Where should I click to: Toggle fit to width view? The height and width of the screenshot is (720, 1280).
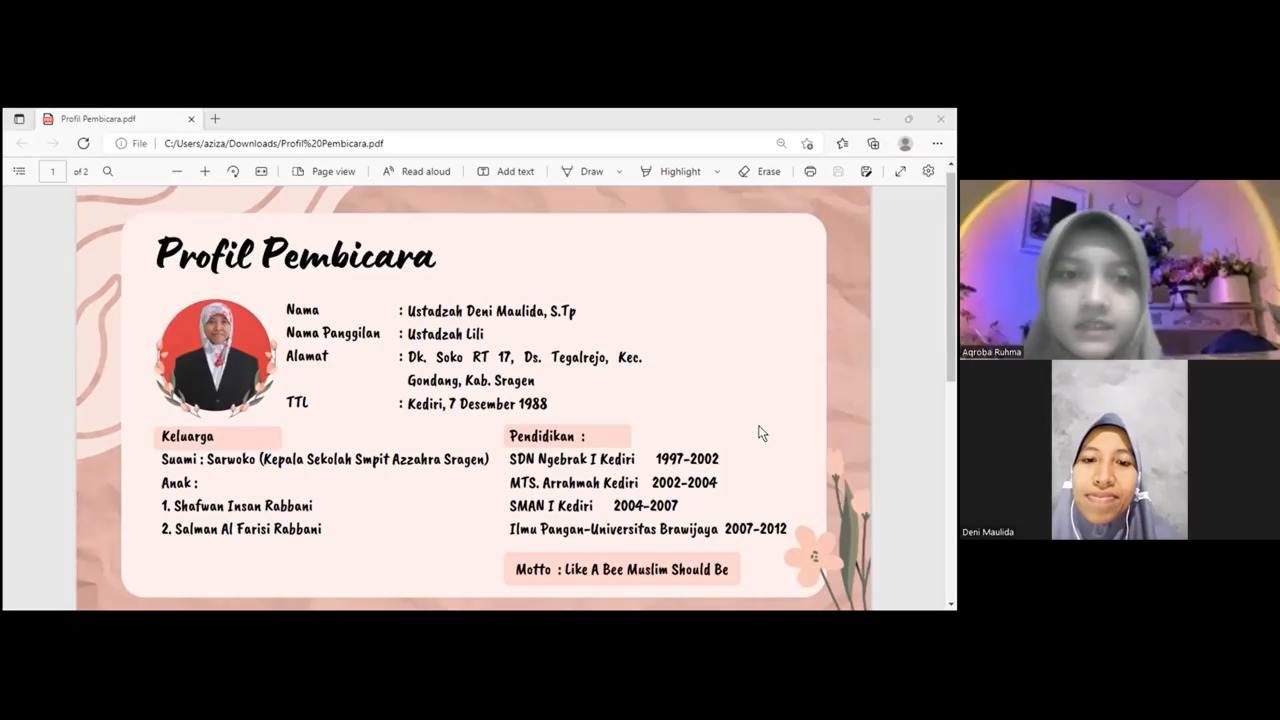point(261,171)
